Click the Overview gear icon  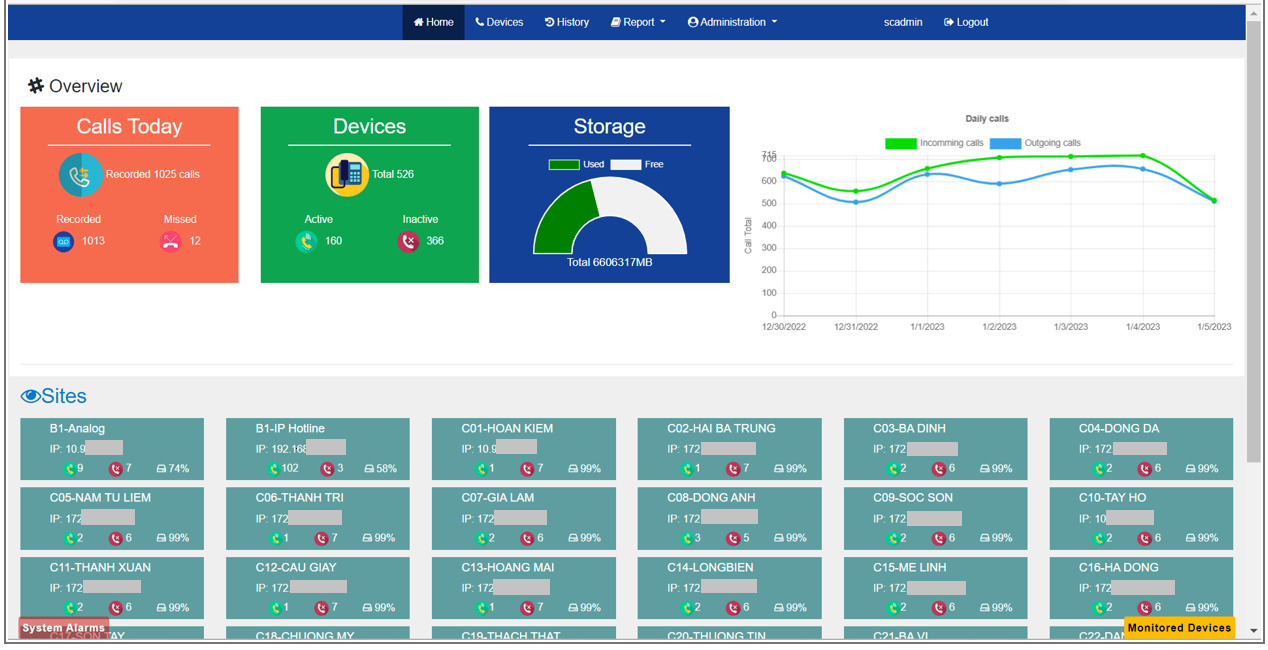pos(36,86)
